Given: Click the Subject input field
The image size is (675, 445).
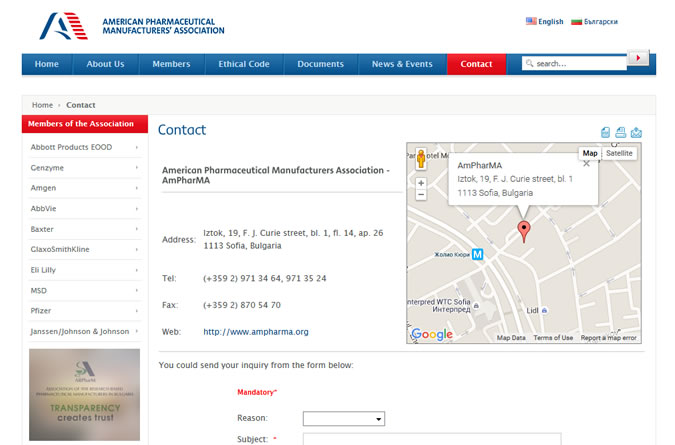Looking at the screenshot, I should point(432,439).
